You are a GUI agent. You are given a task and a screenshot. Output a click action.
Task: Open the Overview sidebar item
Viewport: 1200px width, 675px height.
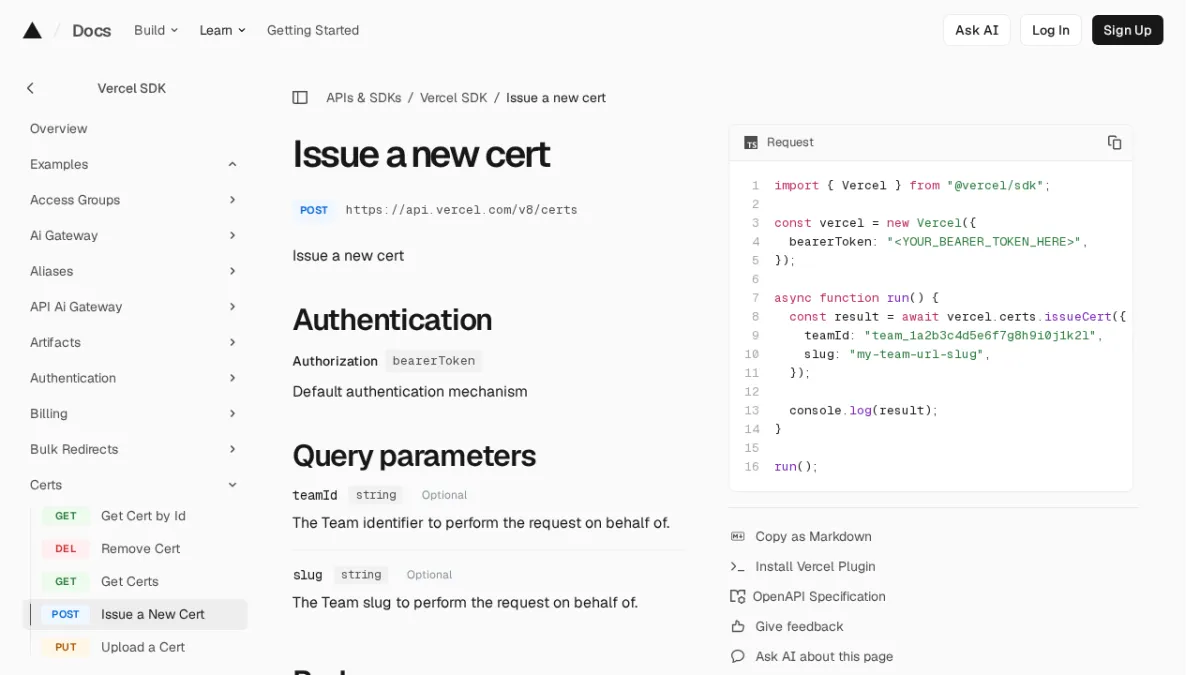59,129
